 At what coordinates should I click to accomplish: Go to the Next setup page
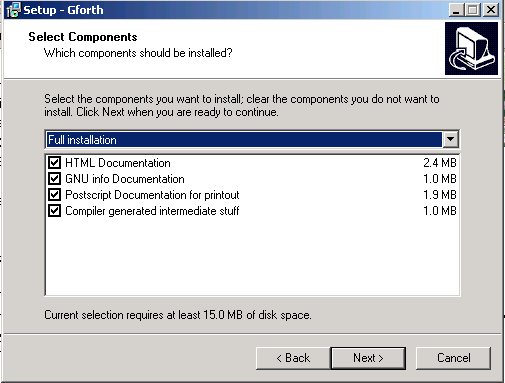click(368, 358)
